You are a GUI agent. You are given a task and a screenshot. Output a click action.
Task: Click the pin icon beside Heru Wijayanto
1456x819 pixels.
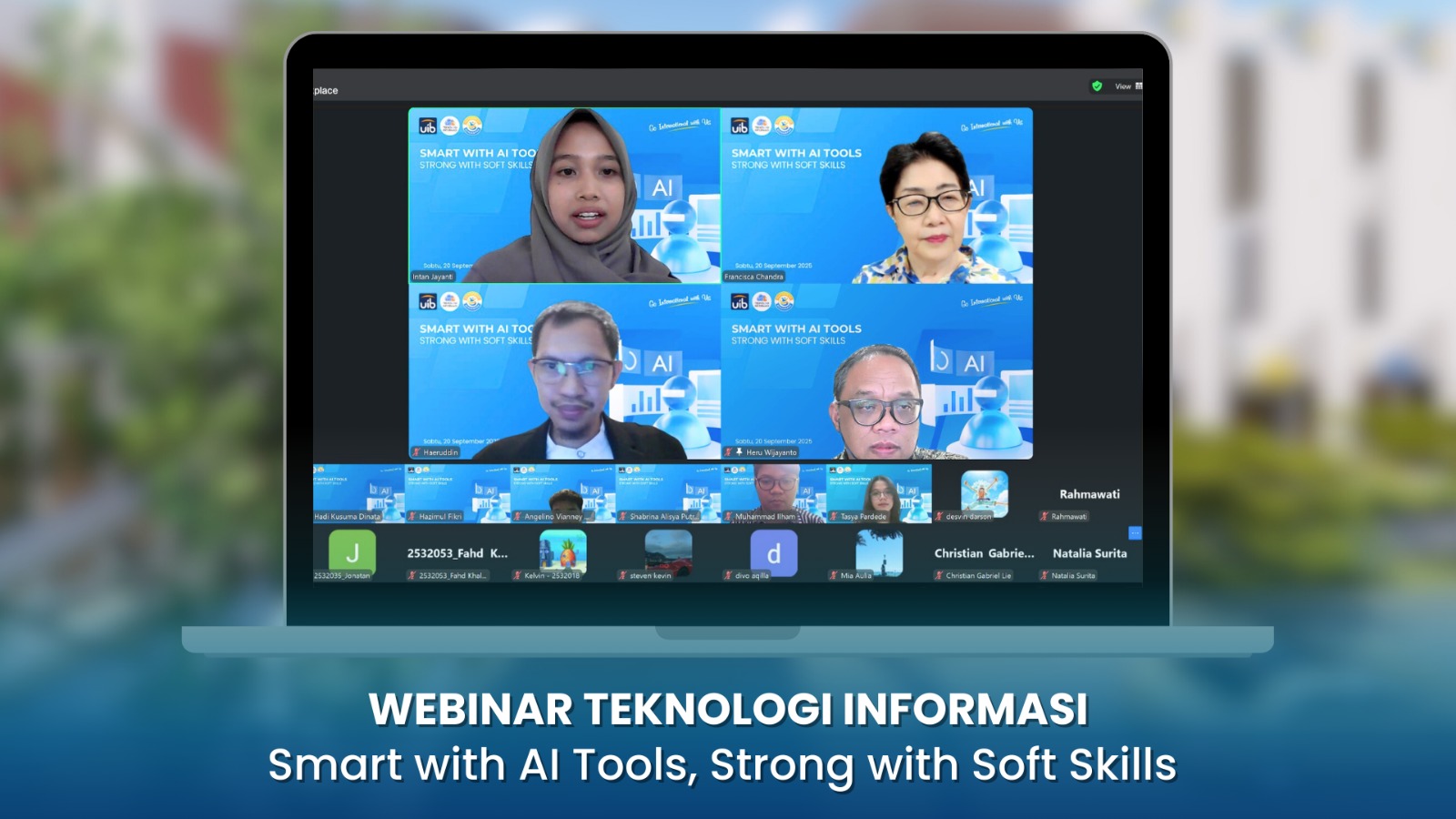click(x=739, y=452)
